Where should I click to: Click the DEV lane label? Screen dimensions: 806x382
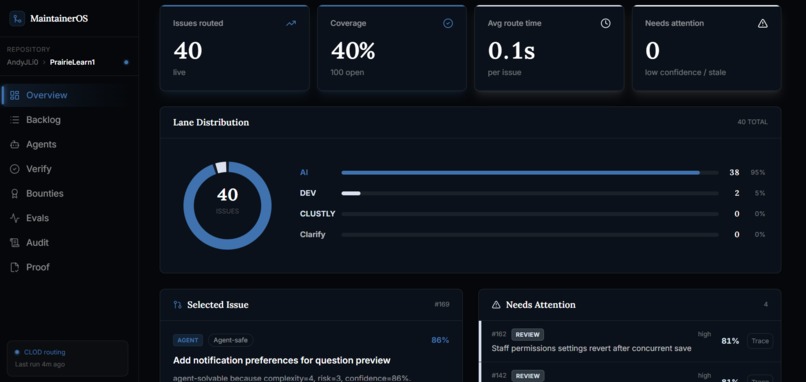(x=308, y=193)
